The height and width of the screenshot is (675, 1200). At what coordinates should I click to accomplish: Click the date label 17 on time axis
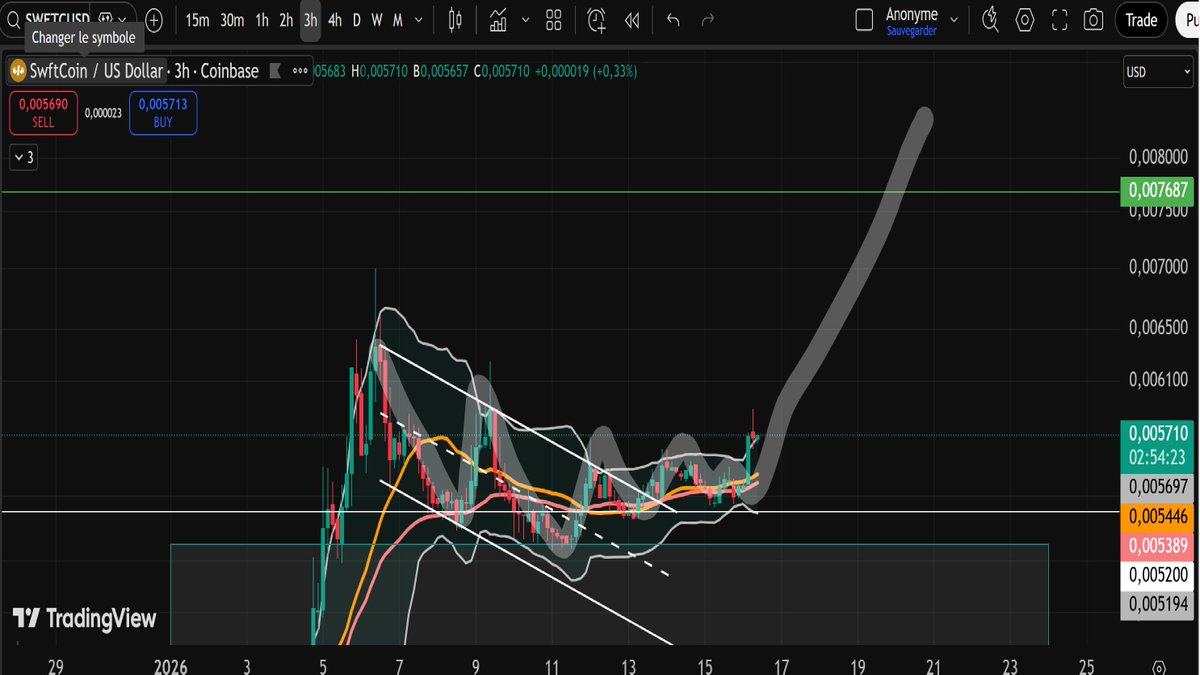781,666
